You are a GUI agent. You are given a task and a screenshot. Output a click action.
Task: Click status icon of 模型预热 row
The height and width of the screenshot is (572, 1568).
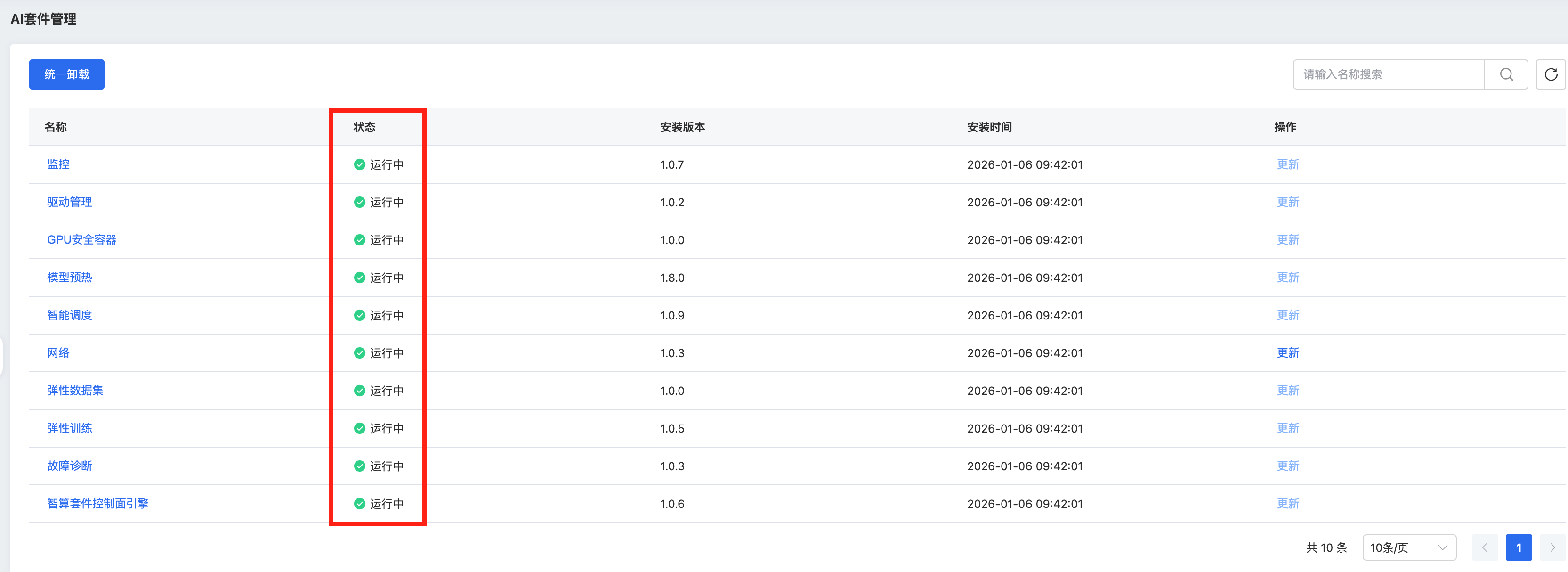point(359,278)
